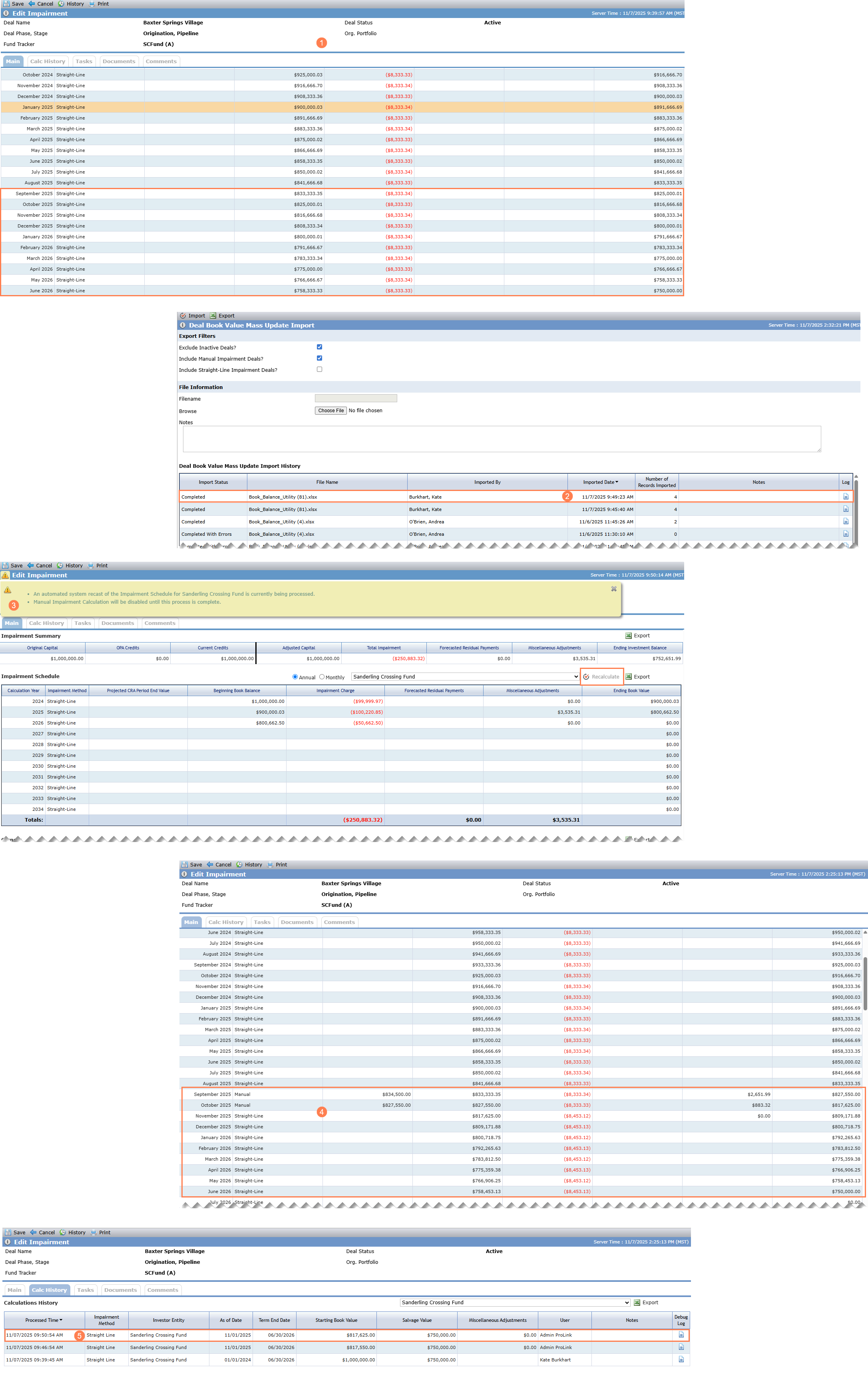868x1375 pixels.
Task: Open the debug log for the 09:46:54 AM calculation
Action: (x=681, y=1347)
